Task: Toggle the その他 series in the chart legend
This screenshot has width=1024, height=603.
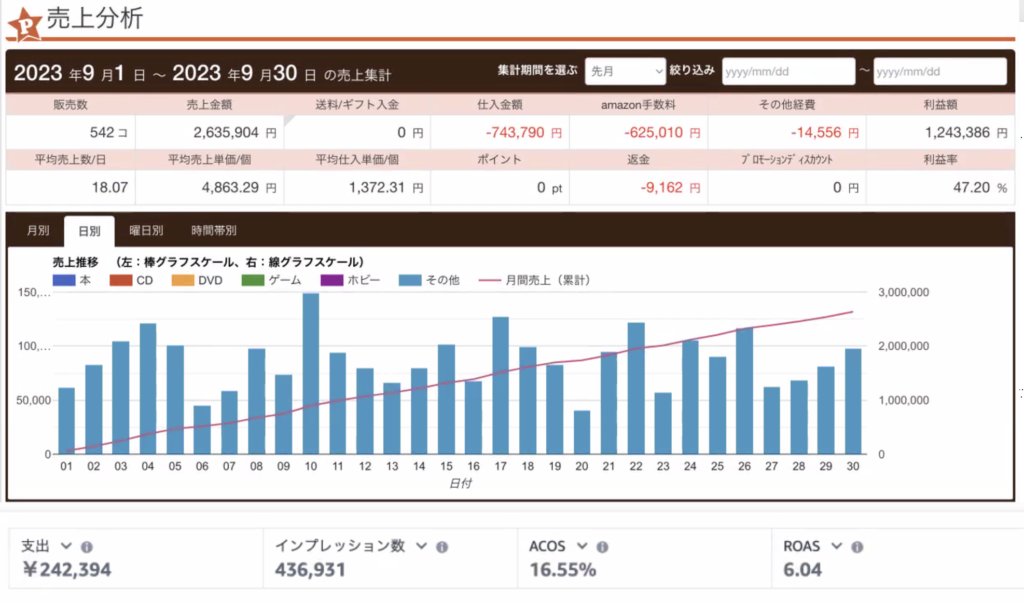Action: point(428,281)
